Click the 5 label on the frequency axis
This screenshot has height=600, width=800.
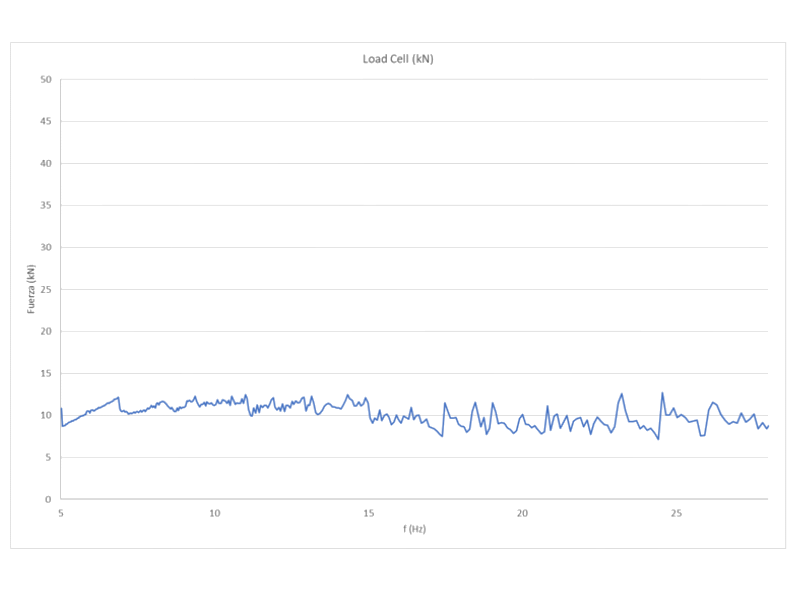[61, 513]
